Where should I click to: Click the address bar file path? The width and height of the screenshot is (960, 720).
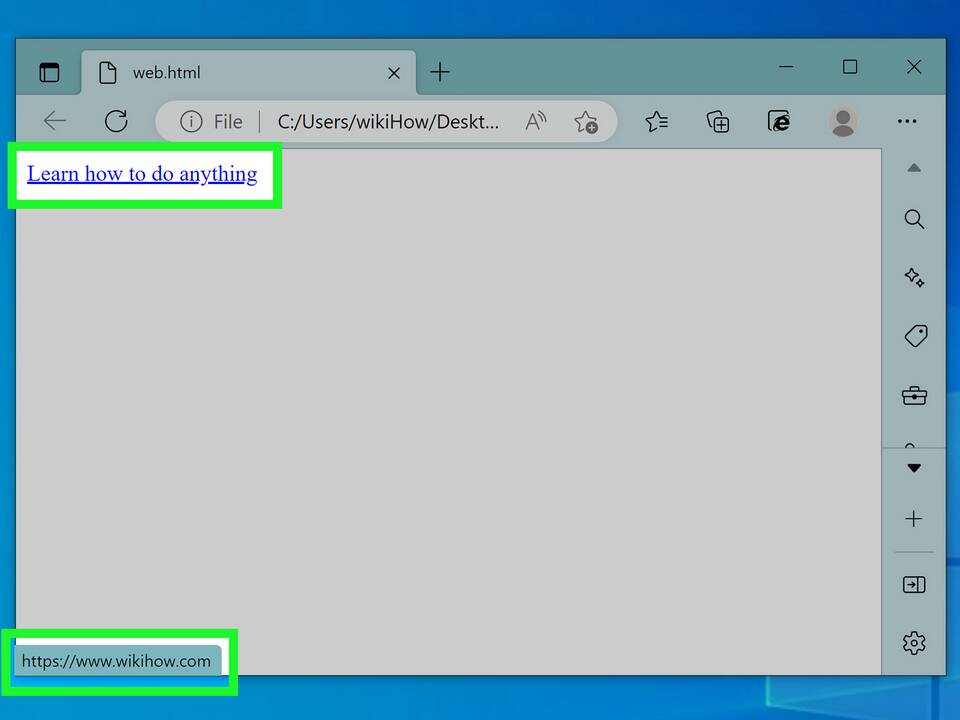pos(388,121)
